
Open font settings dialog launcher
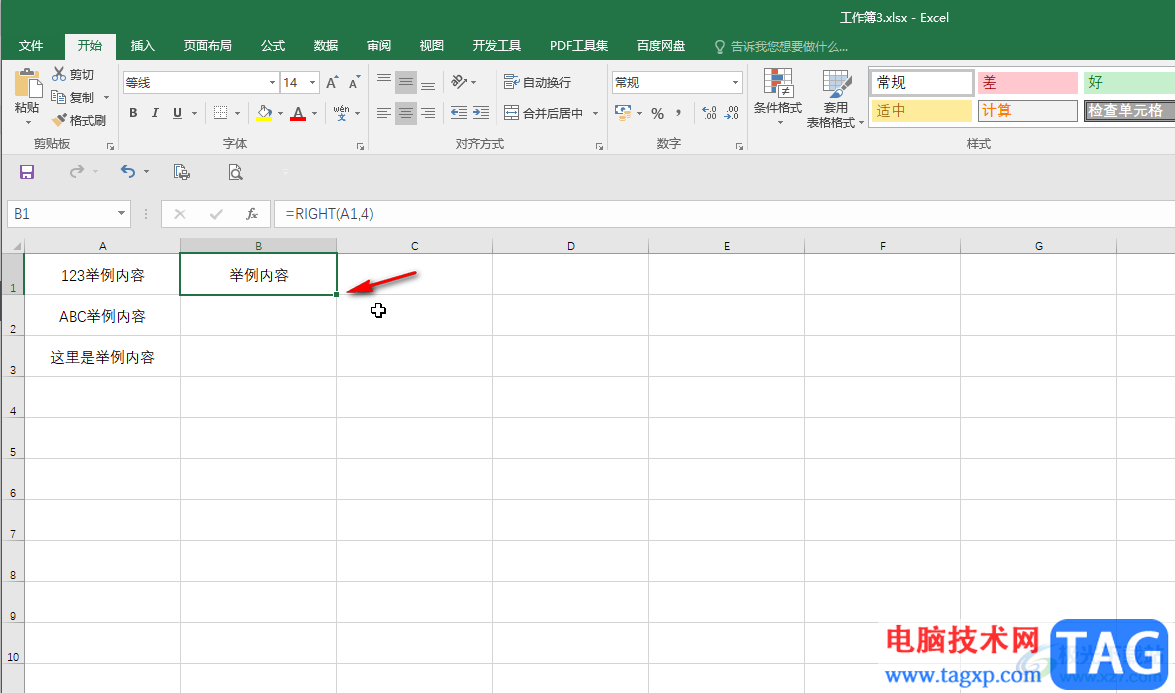[x=360, y=147]
